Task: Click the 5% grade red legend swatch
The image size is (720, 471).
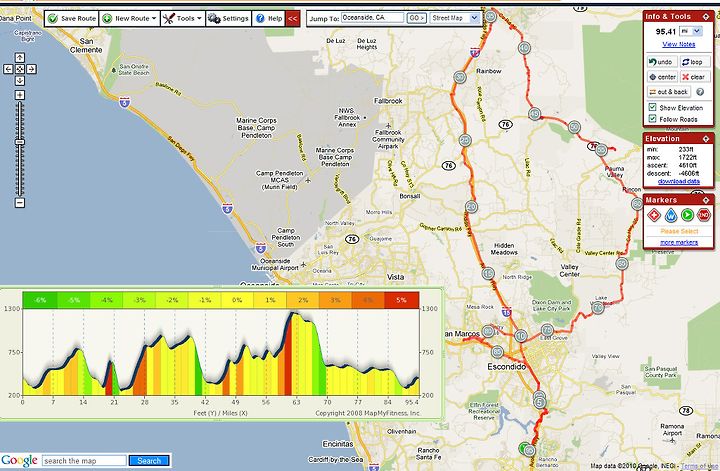Action: (x=401, y=300)
